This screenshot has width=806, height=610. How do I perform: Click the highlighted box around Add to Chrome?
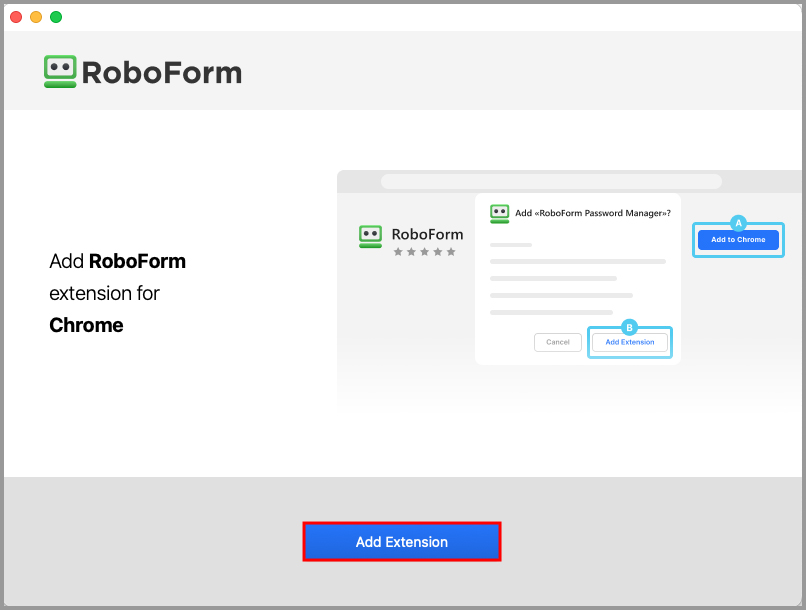tap(738, 240)
